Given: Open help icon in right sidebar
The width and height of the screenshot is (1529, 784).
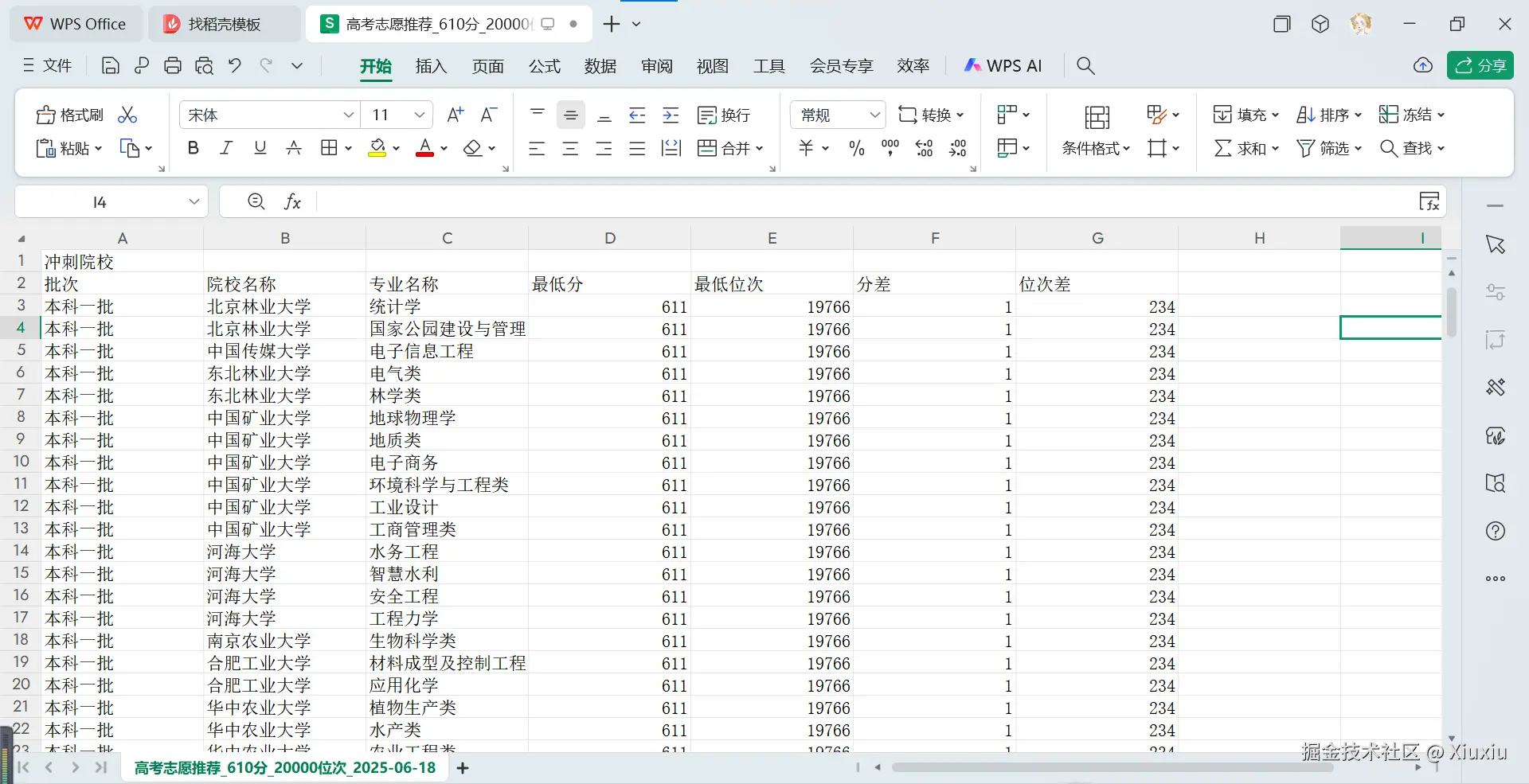Looking at the screenshot, I should 1496,531.
